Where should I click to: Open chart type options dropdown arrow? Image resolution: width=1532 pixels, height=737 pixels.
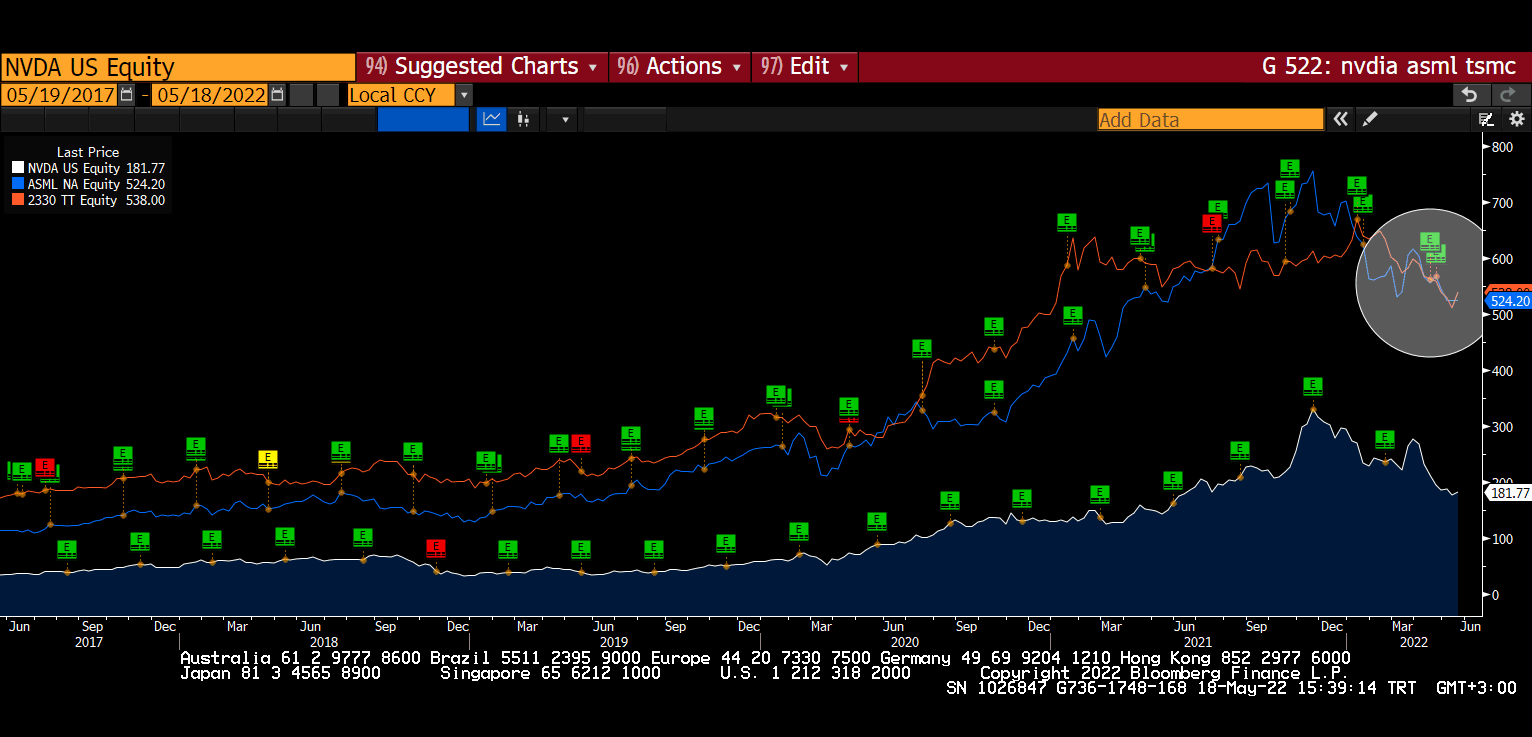(564, 119)
